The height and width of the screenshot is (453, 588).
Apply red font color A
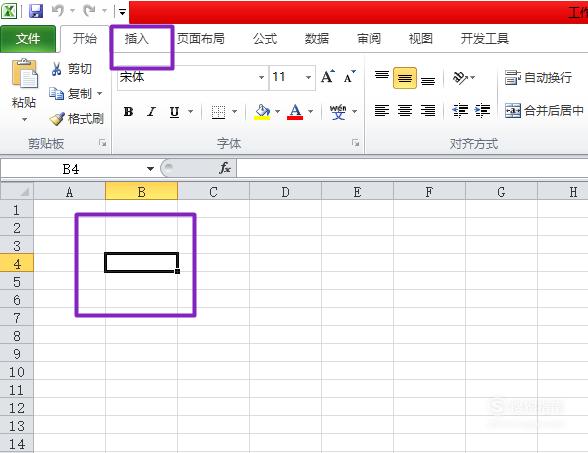point(295,112)
